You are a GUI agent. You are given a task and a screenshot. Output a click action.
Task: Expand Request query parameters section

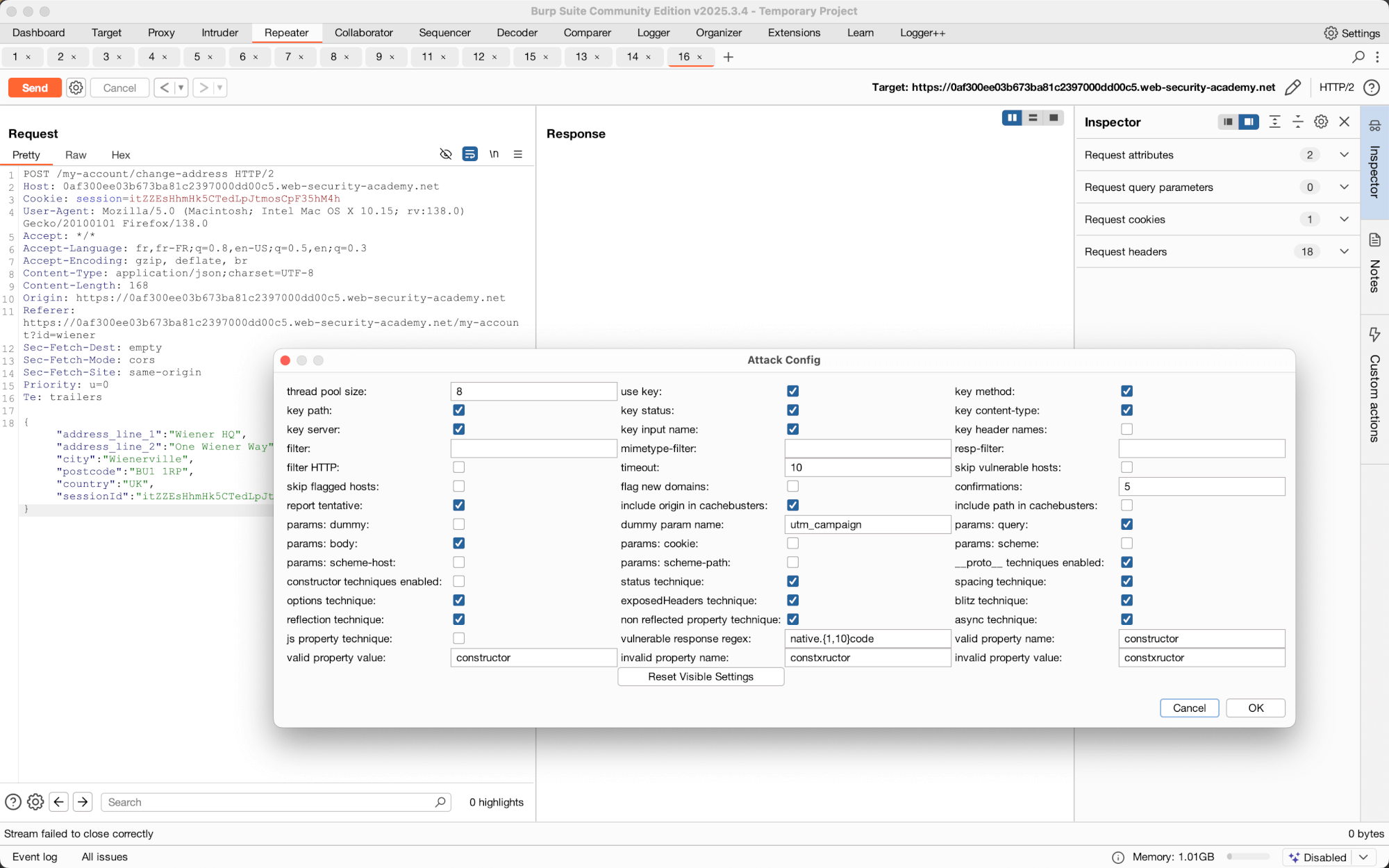point(1217,187)
